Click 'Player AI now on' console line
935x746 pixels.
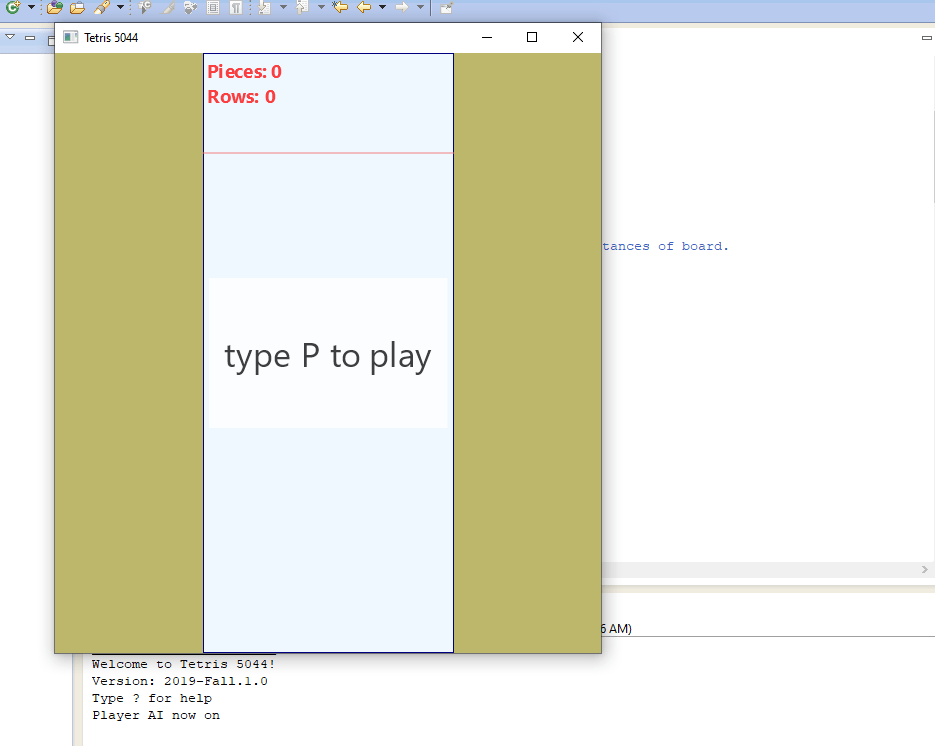(156, 715)
